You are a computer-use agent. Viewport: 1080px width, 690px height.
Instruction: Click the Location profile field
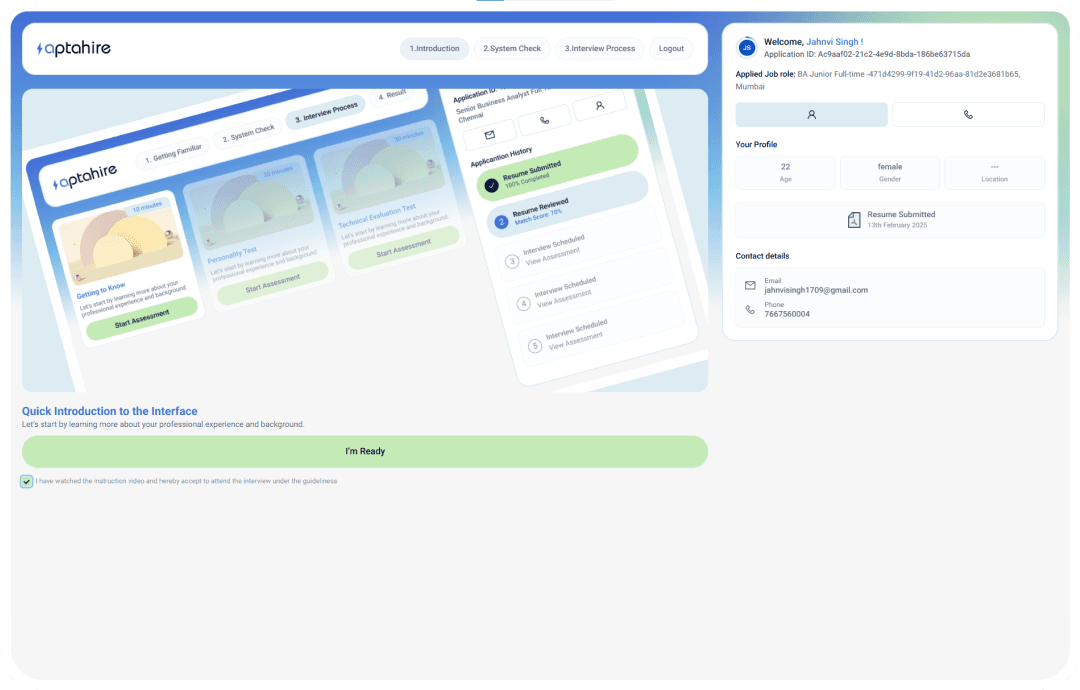994,172
